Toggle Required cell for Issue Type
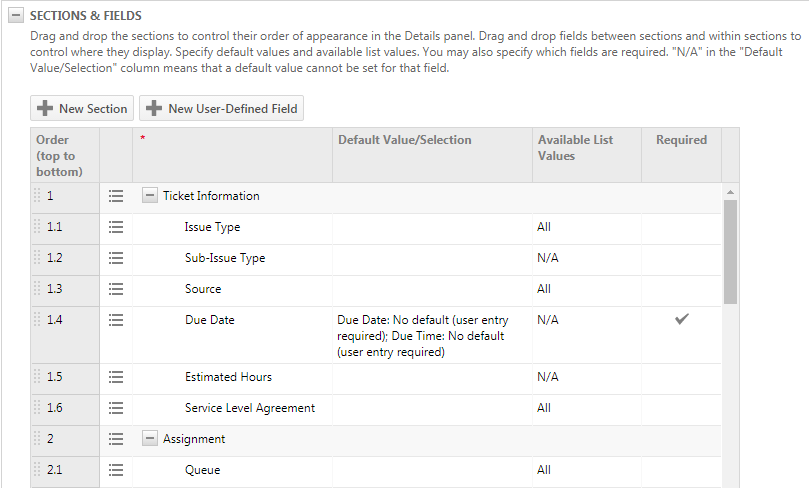This screenshot has height=488, width=809. pyautogui.click(x=681, y=227)
